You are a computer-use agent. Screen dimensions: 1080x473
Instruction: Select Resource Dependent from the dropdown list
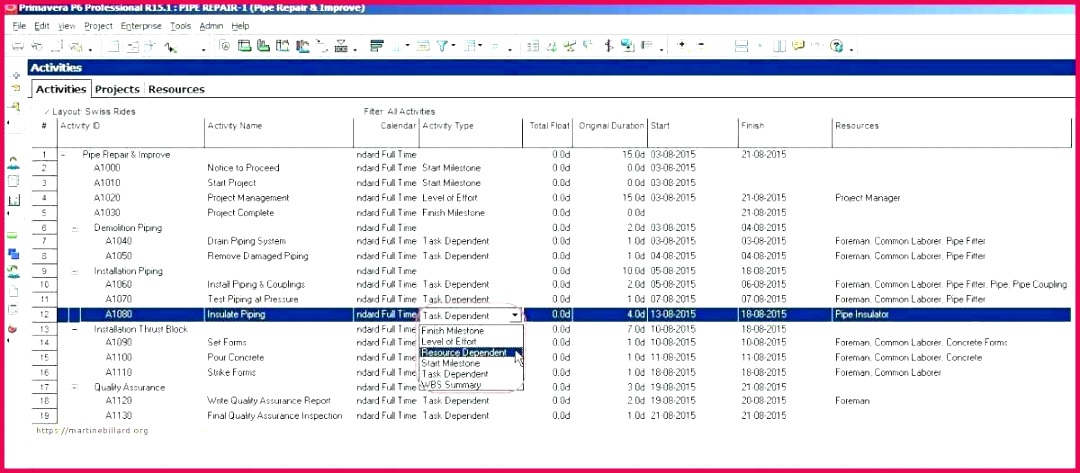pyautogui.click(x=464, y=352)
